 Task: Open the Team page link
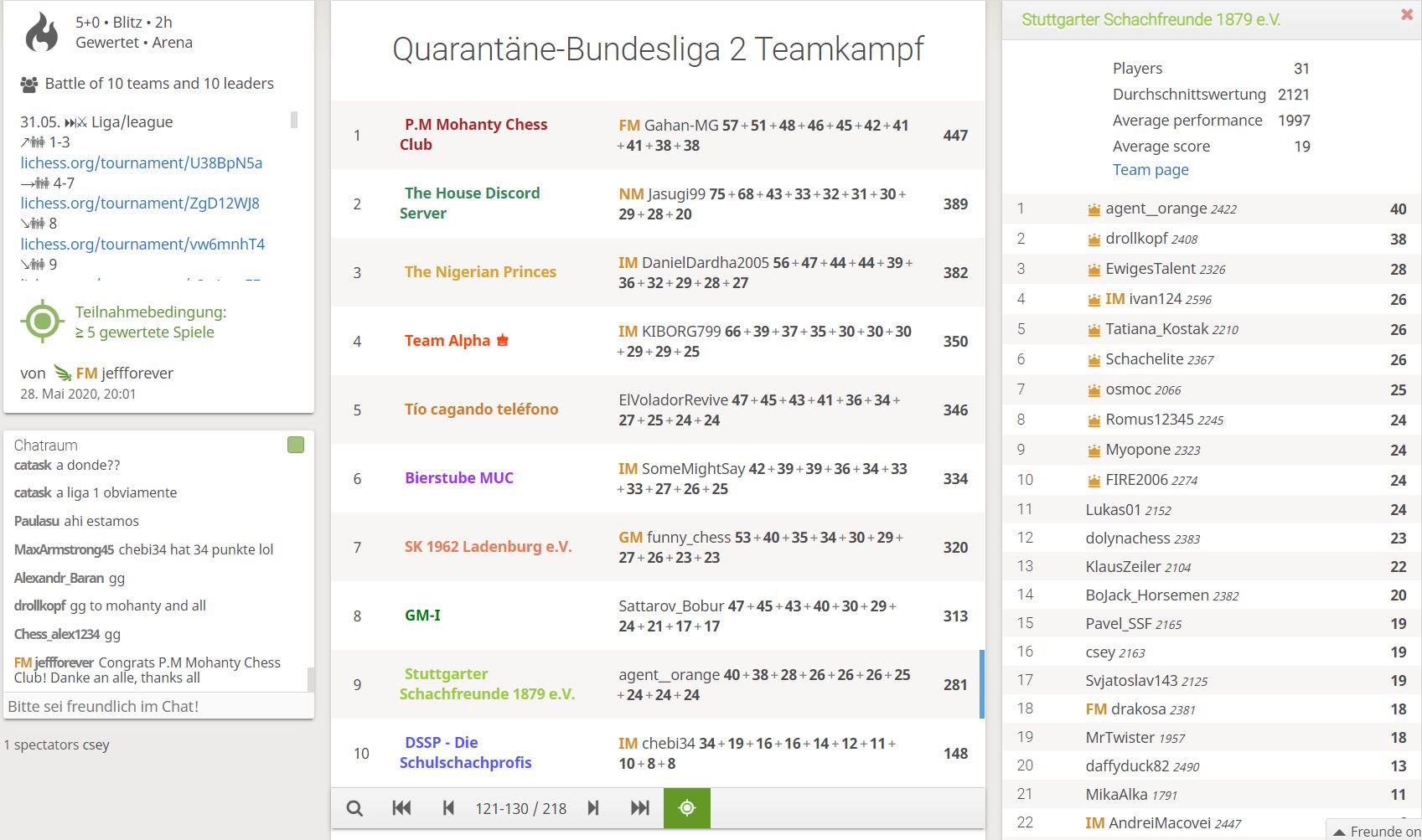coord(1151,170)
